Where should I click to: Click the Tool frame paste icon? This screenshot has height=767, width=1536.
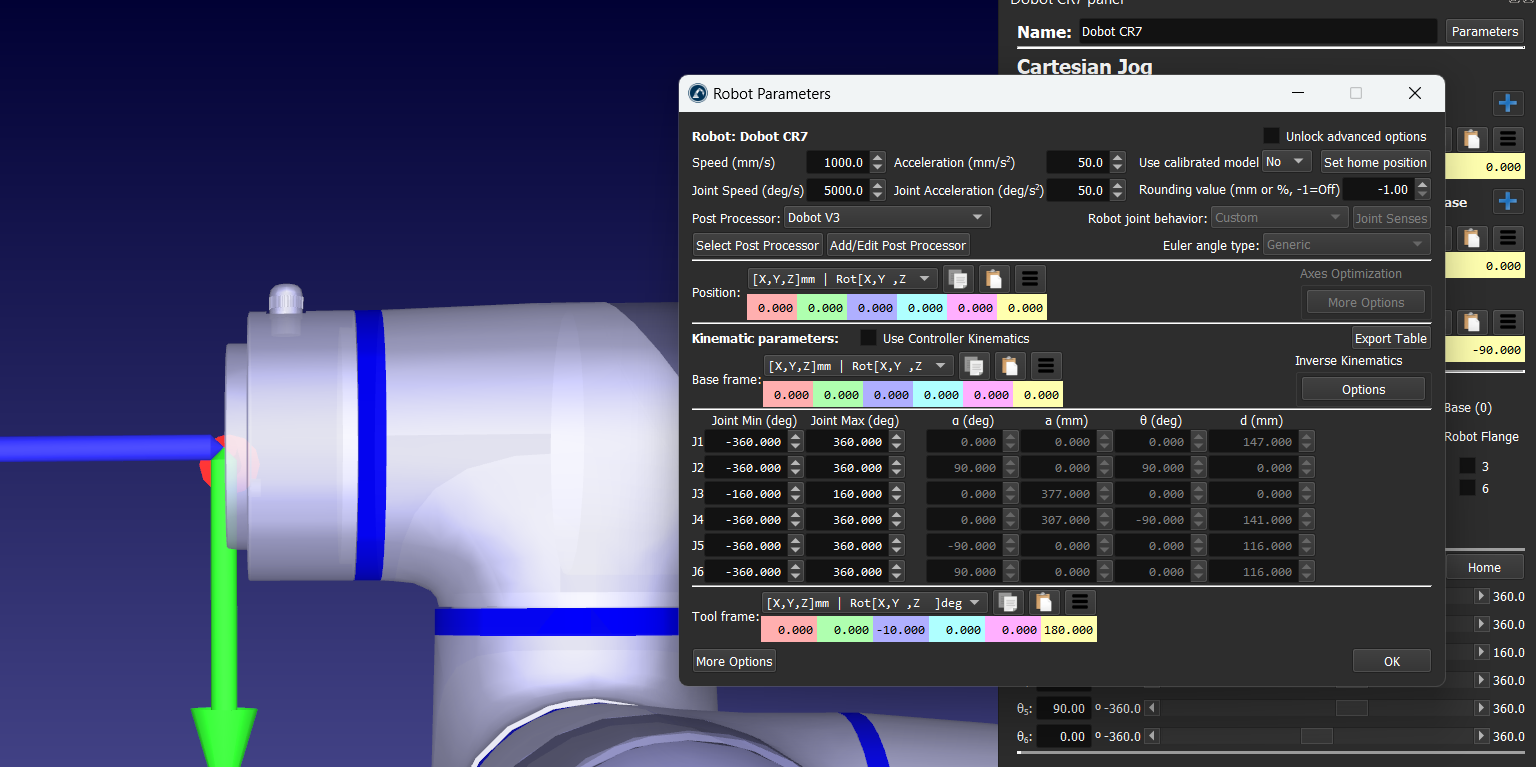click(1043, 602)
